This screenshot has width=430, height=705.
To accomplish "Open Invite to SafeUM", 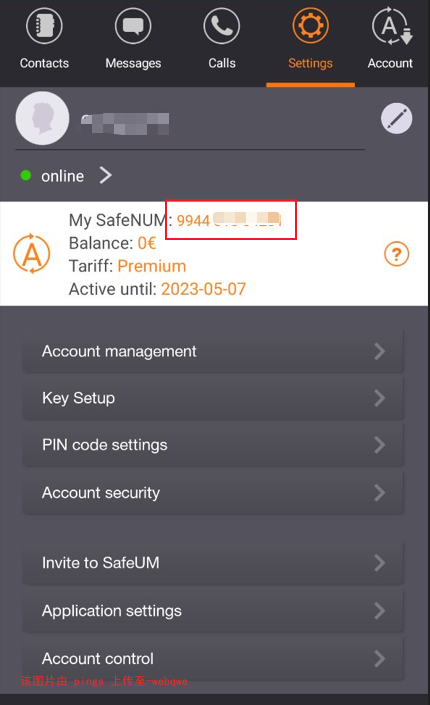I will coord(213,563).
